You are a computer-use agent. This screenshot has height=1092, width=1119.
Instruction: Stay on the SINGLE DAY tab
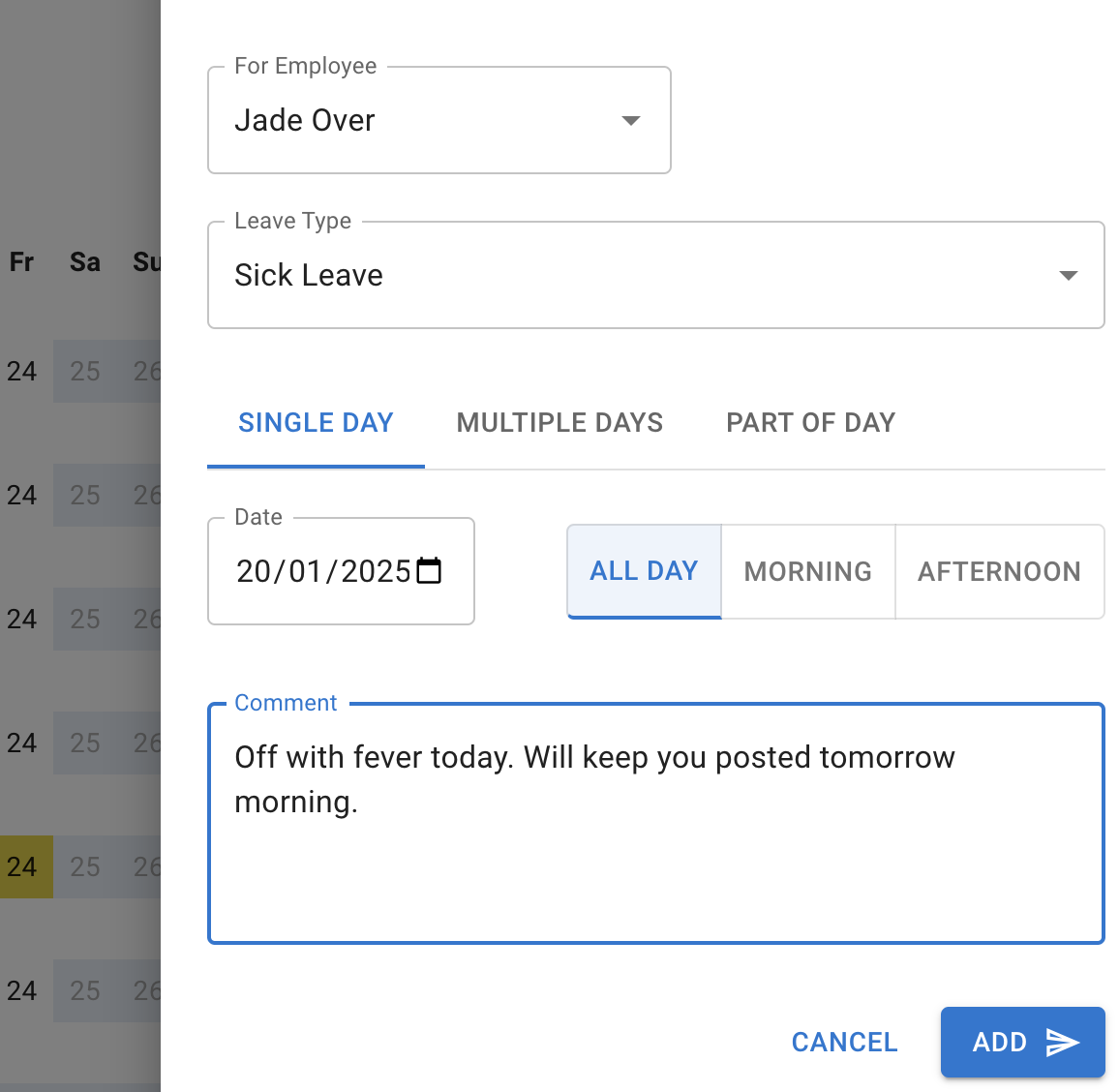point(316,422)
